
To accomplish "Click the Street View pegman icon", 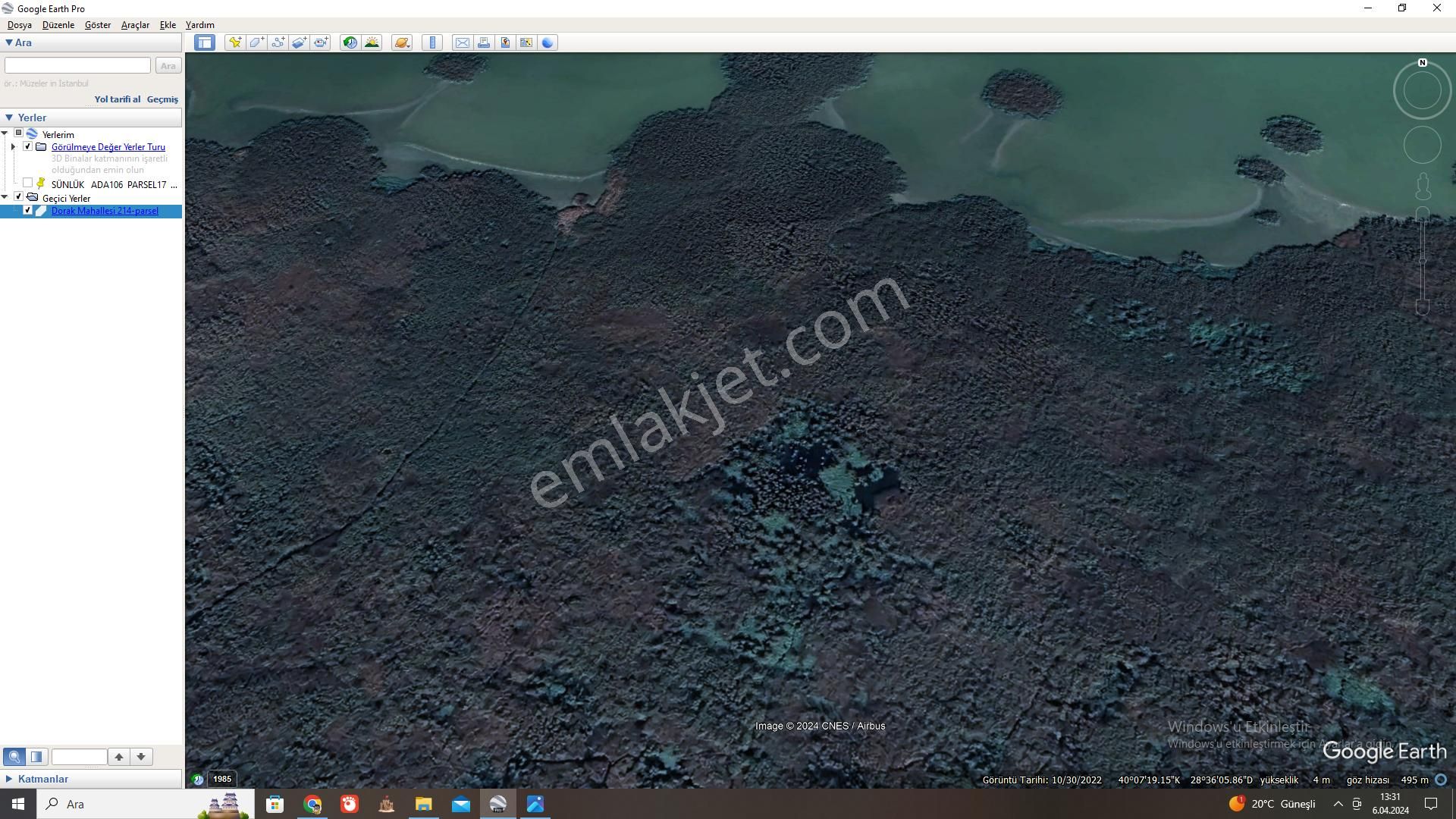I will (x=1423, y=186).
